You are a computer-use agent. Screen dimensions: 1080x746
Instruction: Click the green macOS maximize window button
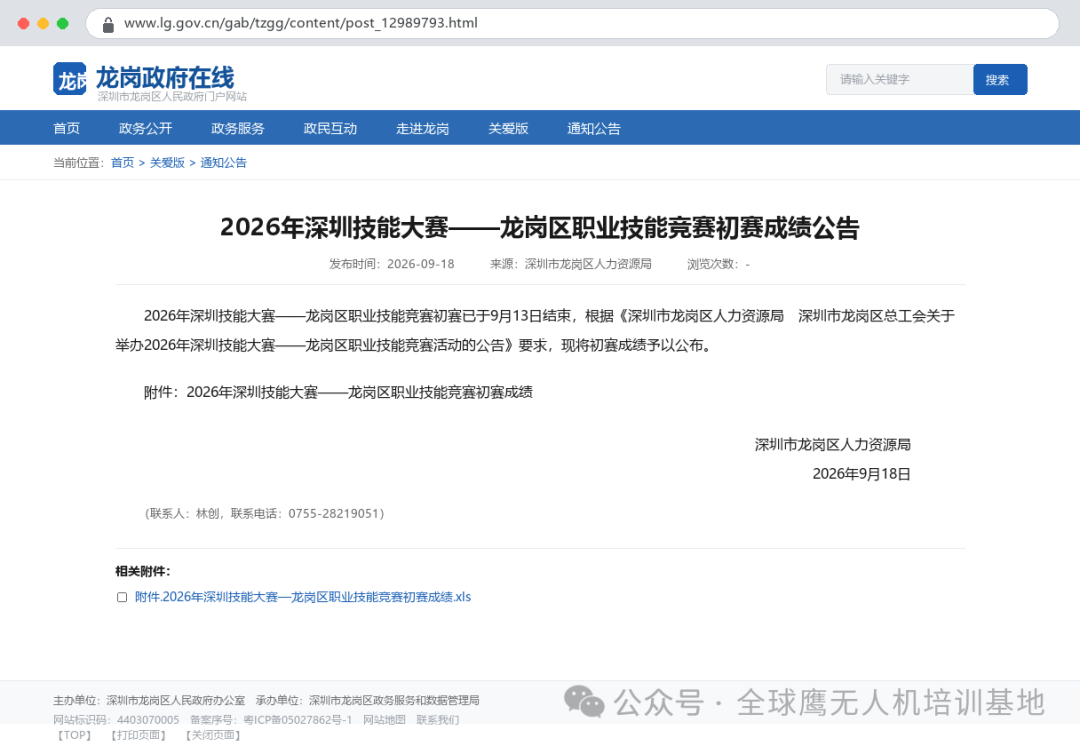coord(63,23)
